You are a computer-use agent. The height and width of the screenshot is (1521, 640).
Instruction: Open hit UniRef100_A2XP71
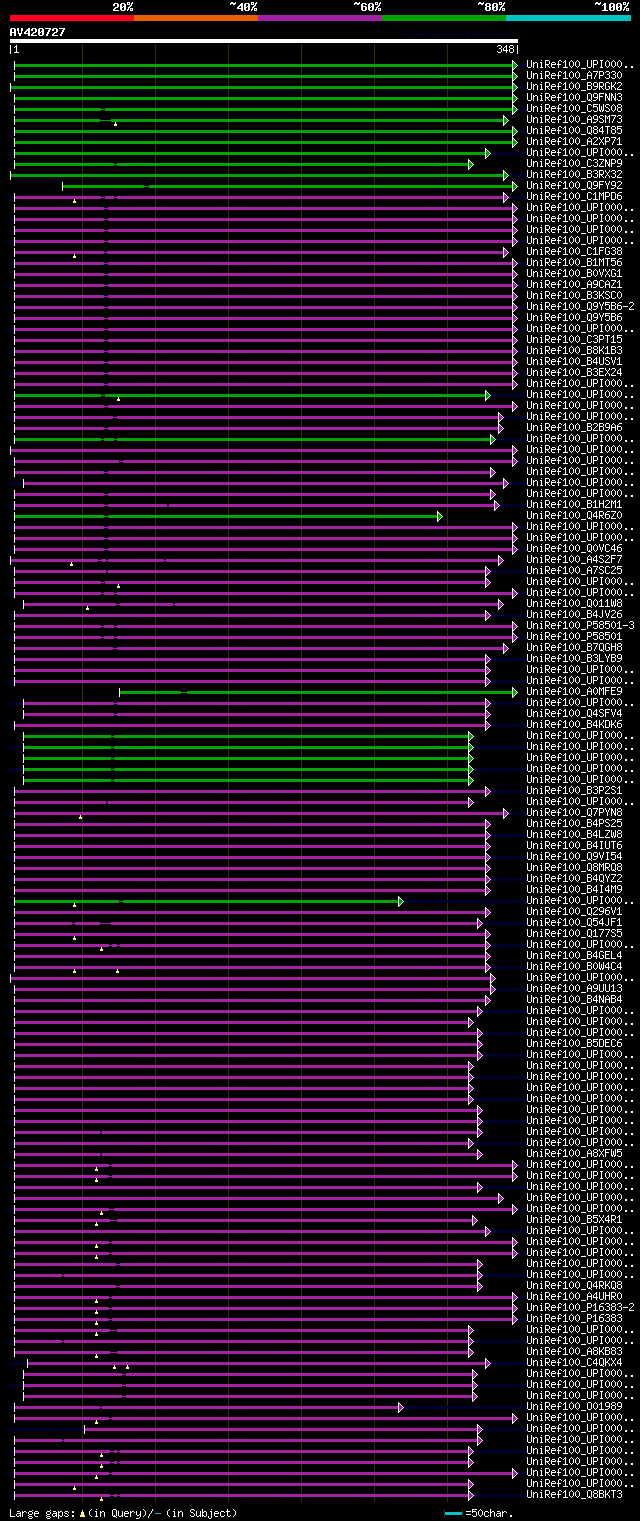574,141
